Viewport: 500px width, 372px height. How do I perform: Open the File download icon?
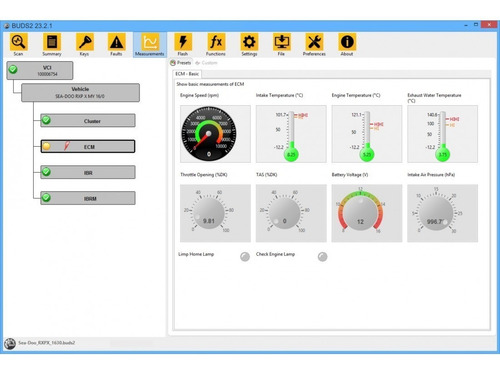(281, 42)
